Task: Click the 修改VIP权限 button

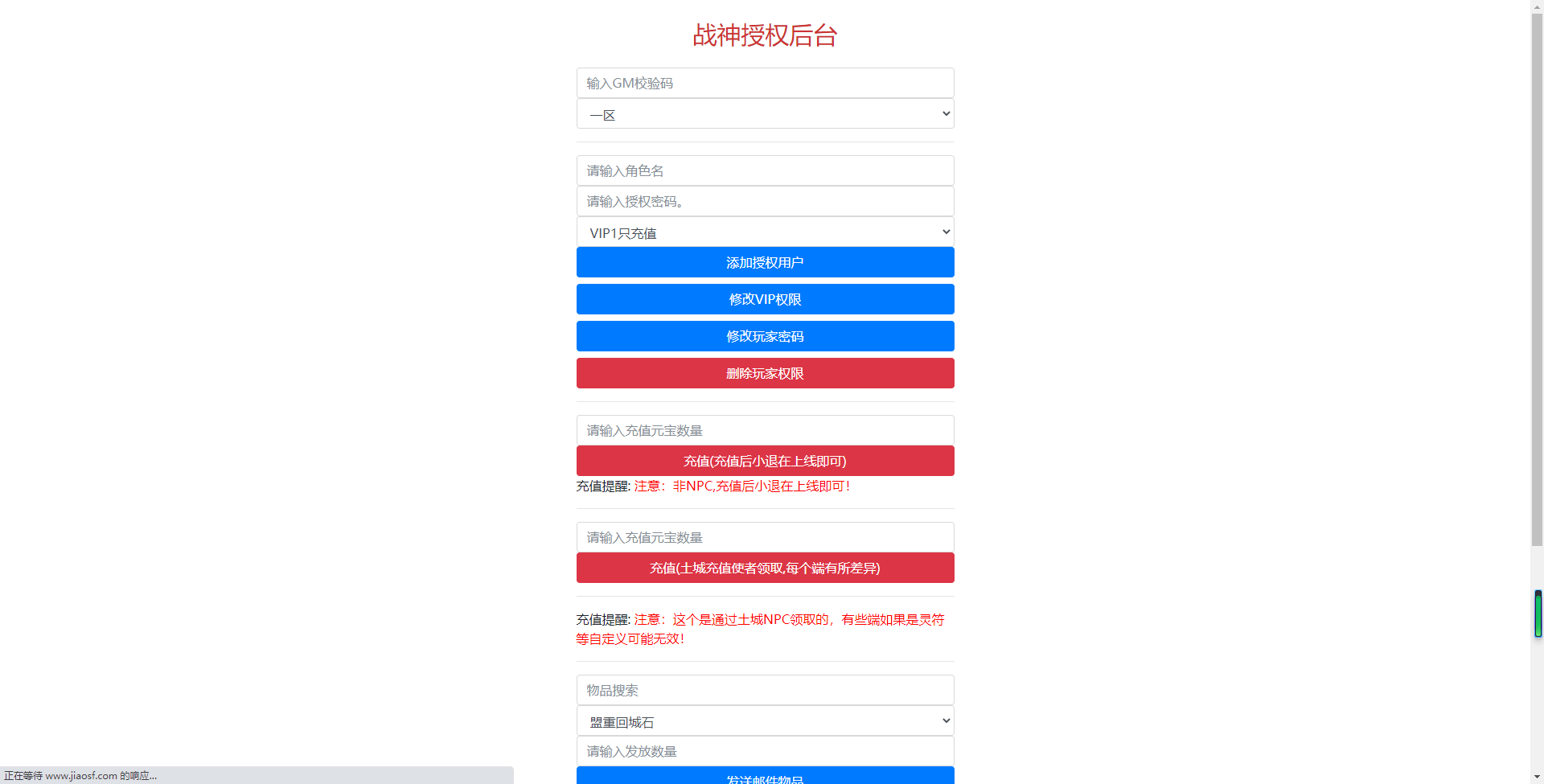Action: [765, 299]
